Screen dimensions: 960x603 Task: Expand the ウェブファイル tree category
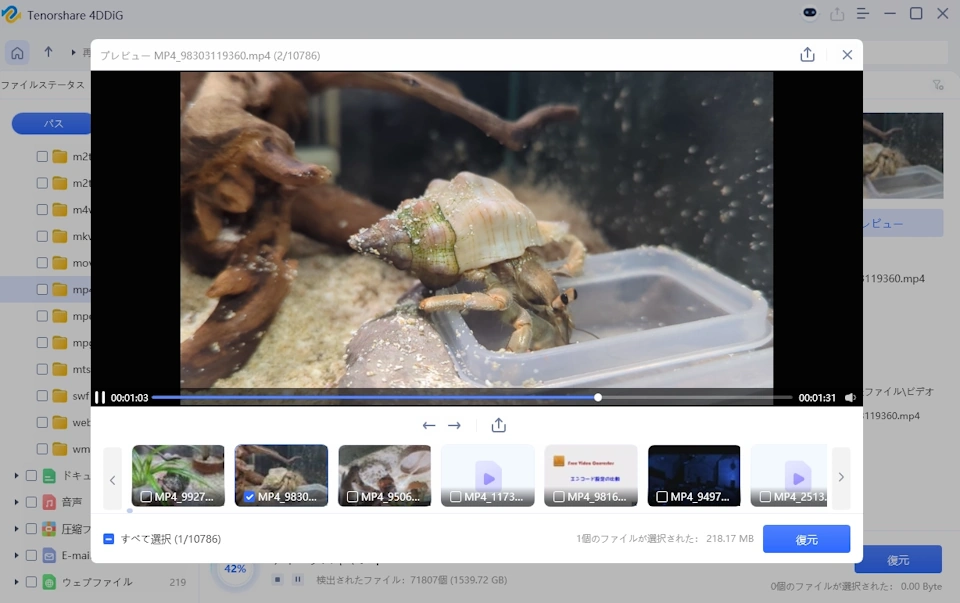(16, 582)
